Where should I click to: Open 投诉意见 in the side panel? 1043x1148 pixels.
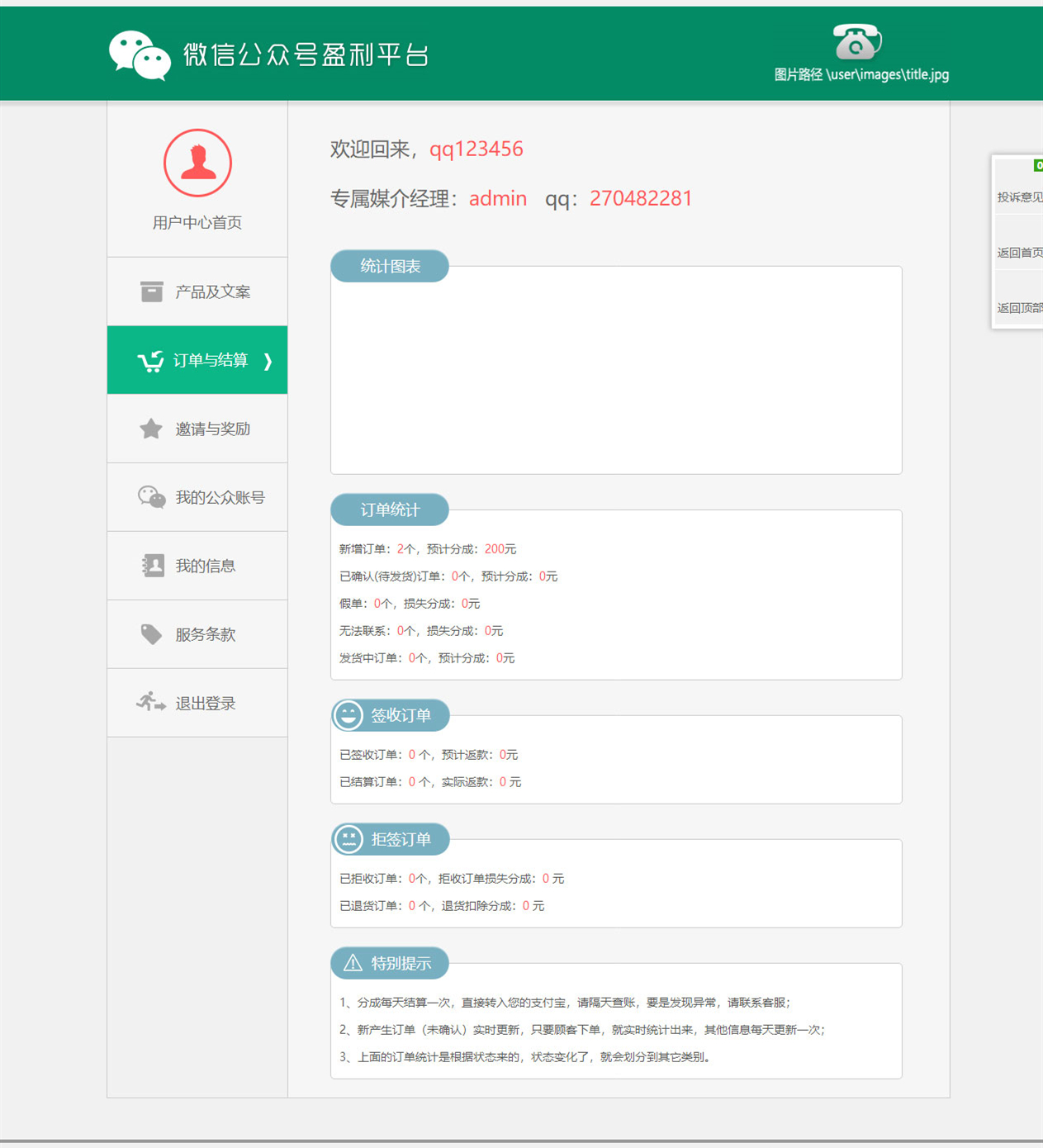click(1019, 197)
